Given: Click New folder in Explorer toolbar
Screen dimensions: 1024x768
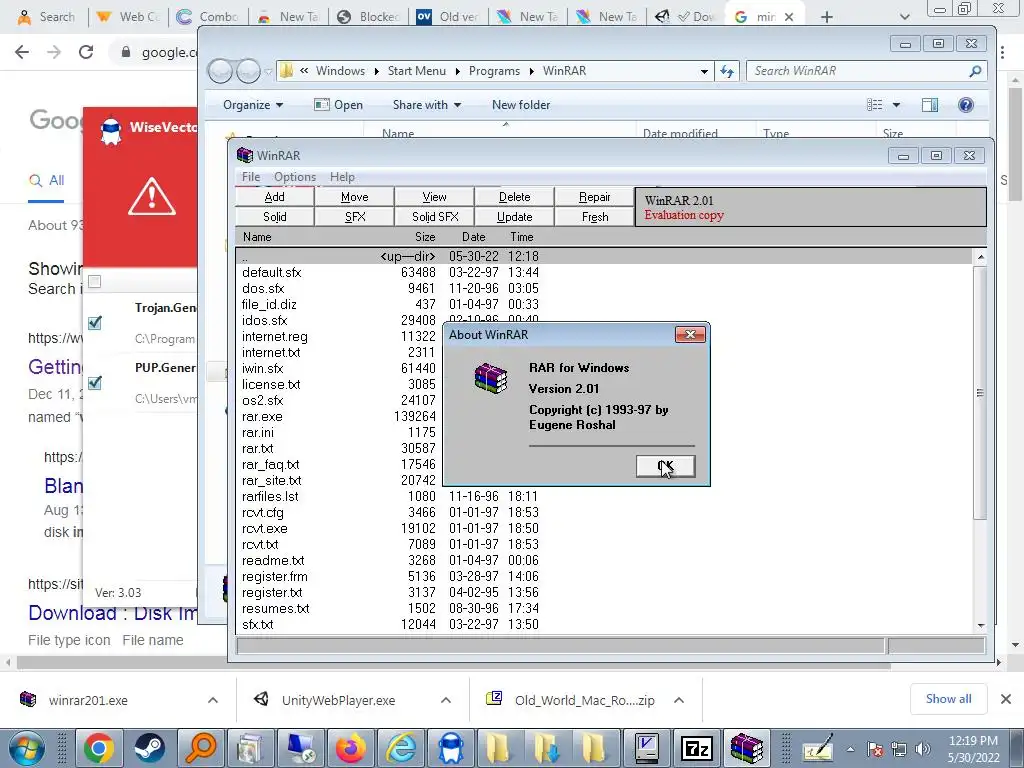Looking at the screenshot, I should coord(521,105).
